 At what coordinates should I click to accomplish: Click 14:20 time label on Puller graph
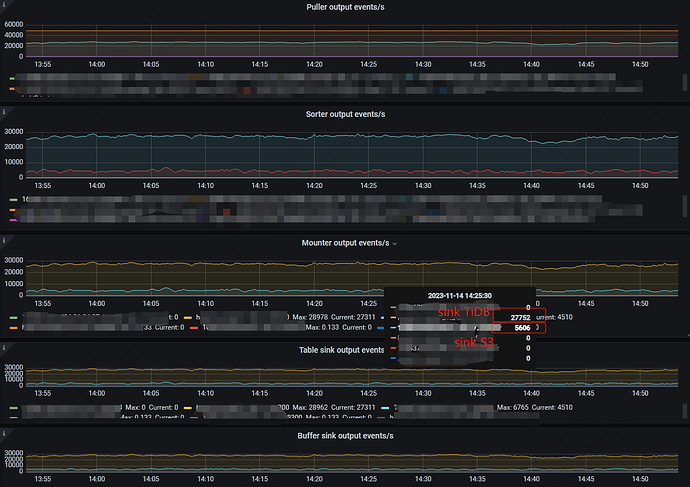coord(314,64)
